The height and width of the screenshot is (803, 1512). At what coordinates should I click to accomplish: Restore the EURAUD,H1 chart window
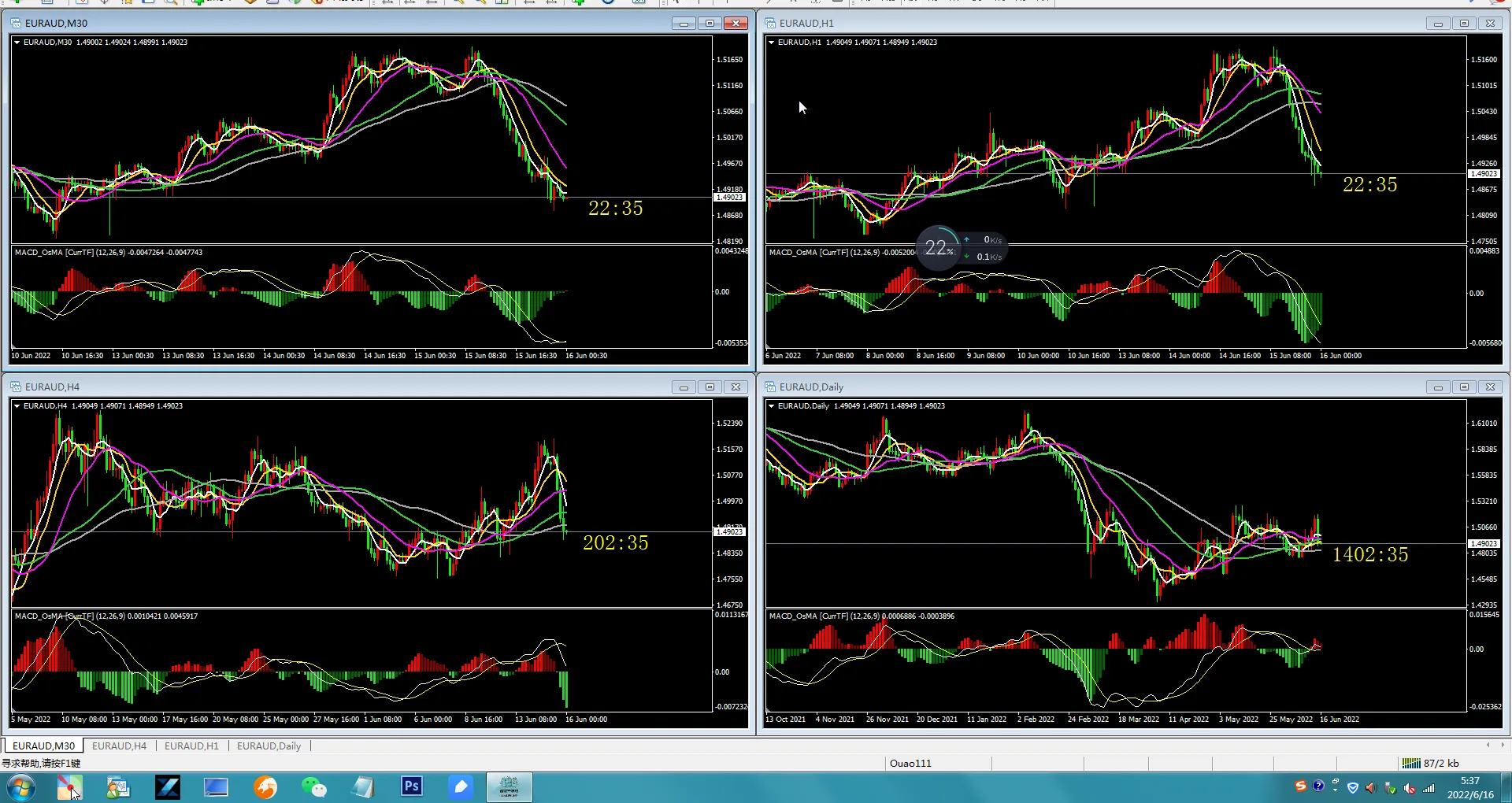(1464, 24)
